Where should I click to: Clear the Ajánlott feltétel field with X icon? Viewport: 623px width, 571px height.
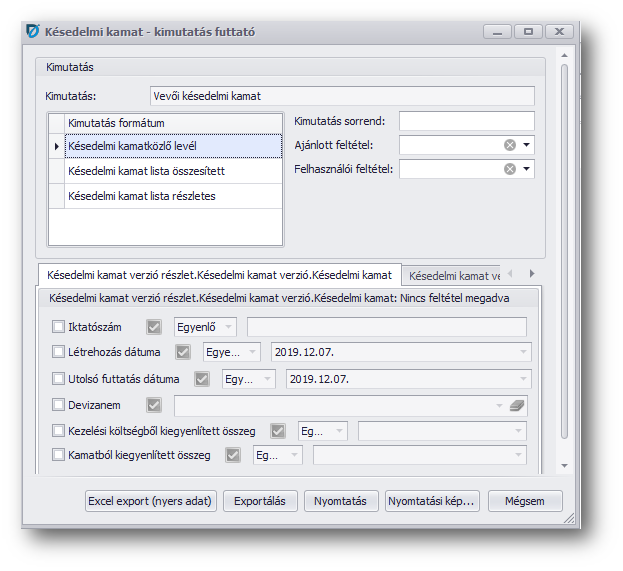click(510, 146)
